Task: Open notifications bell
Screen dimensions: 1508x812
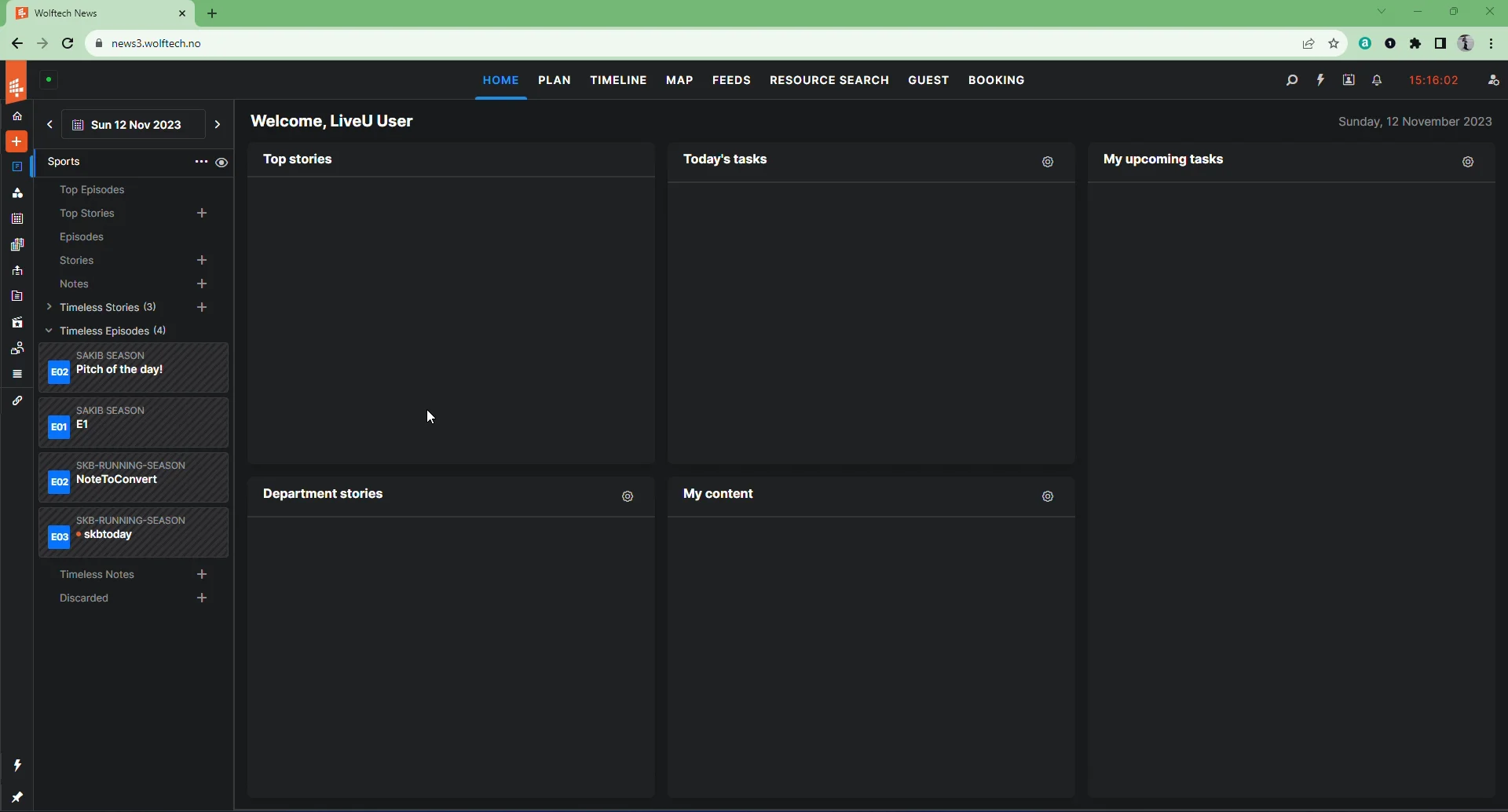Action: tap(1378, 81)
